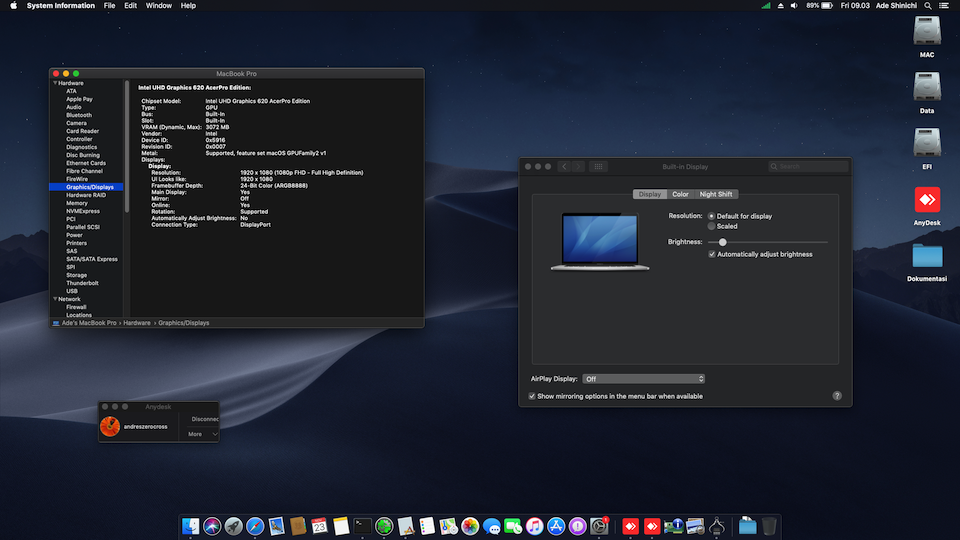The width and height of the screenshot is (960, 540).
Task: Open Finder from the Dock
Action: click(x=190, y=526)
